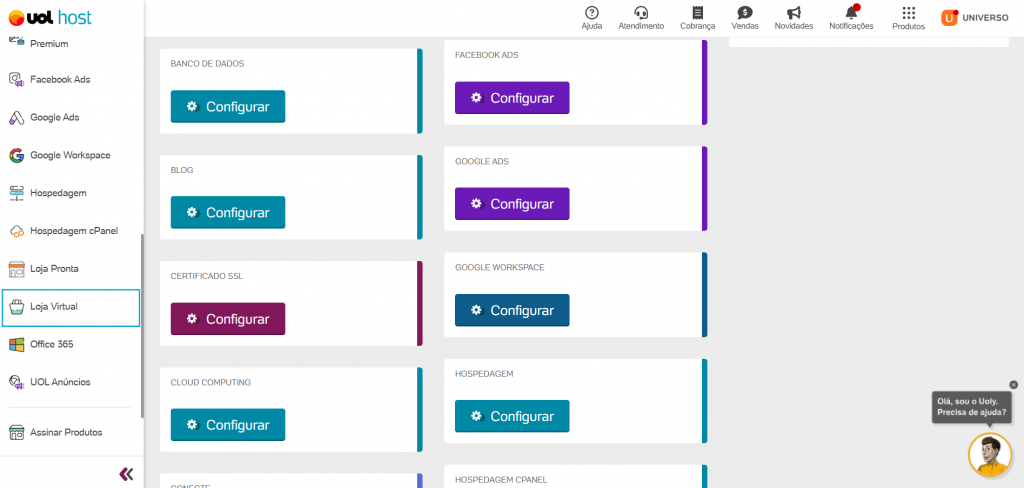The width and height of the screenshot is (1024, 488).
Task: Open the Uoly assistant avatar
Action: (989, 455)
